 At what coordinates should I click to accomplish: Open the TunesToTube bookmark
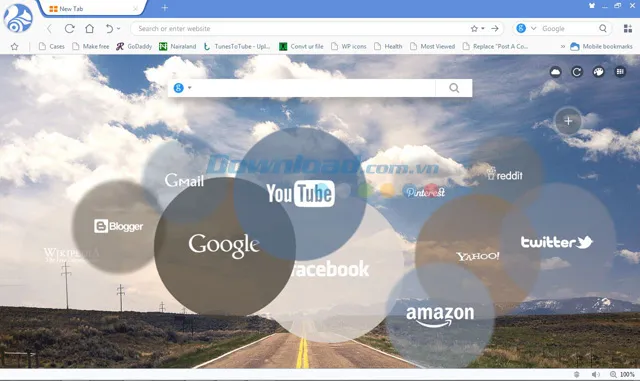click(237, 47)
